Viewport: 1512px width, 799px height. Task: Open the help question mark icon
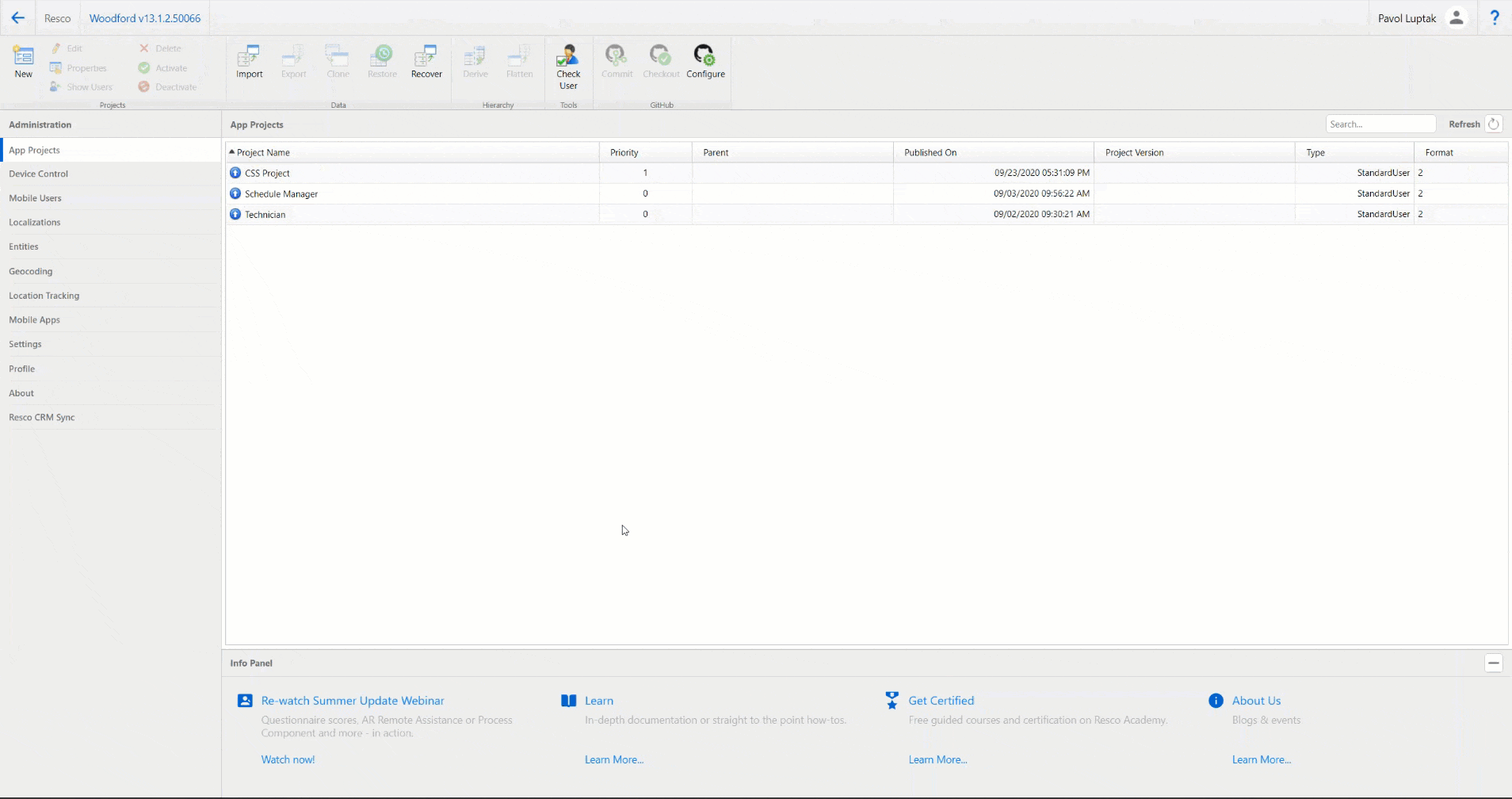tap(1495, 17)
